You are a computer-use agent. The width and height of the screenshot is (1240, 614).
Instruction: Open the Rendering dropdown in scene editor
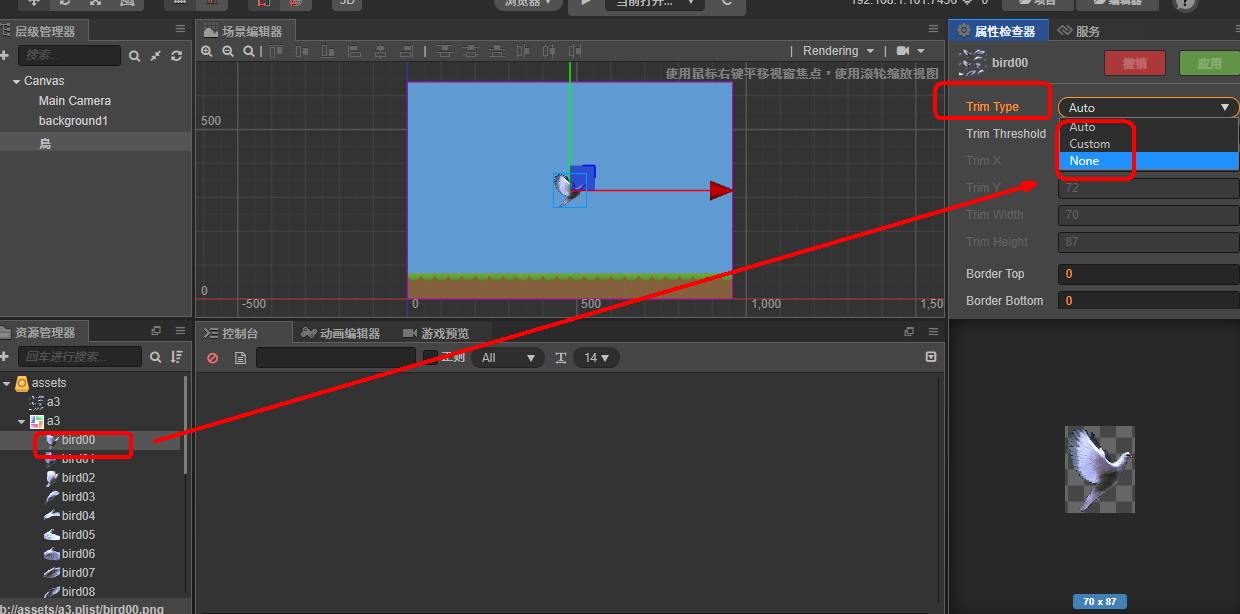pyautogui.click(x=839, y=51)
